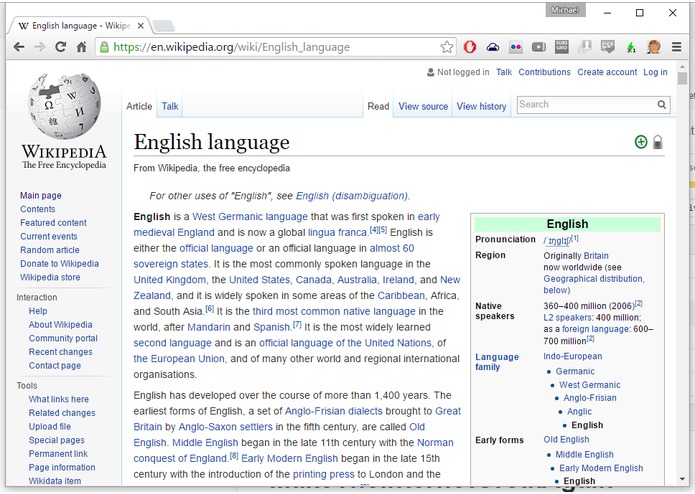
Task: Select the View source tab
Action: point(423,106)
